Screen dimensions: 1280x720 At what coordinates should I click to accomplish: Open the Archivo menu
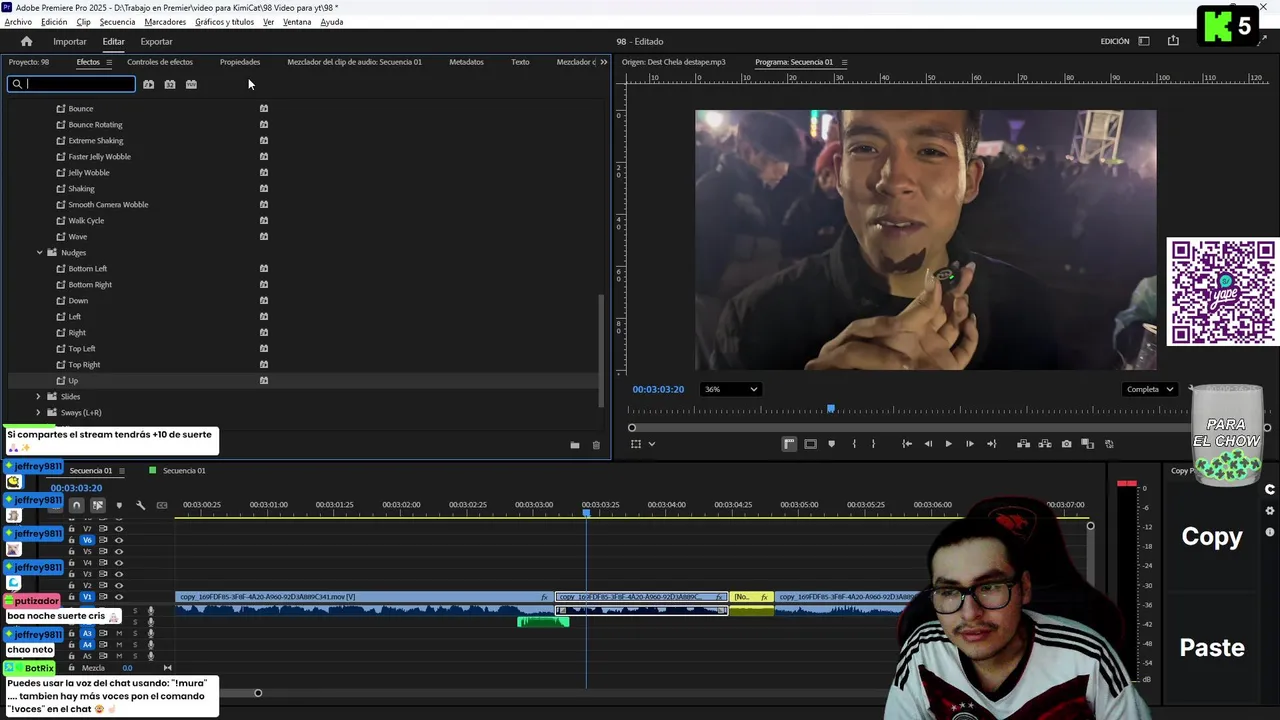[18, 22]
